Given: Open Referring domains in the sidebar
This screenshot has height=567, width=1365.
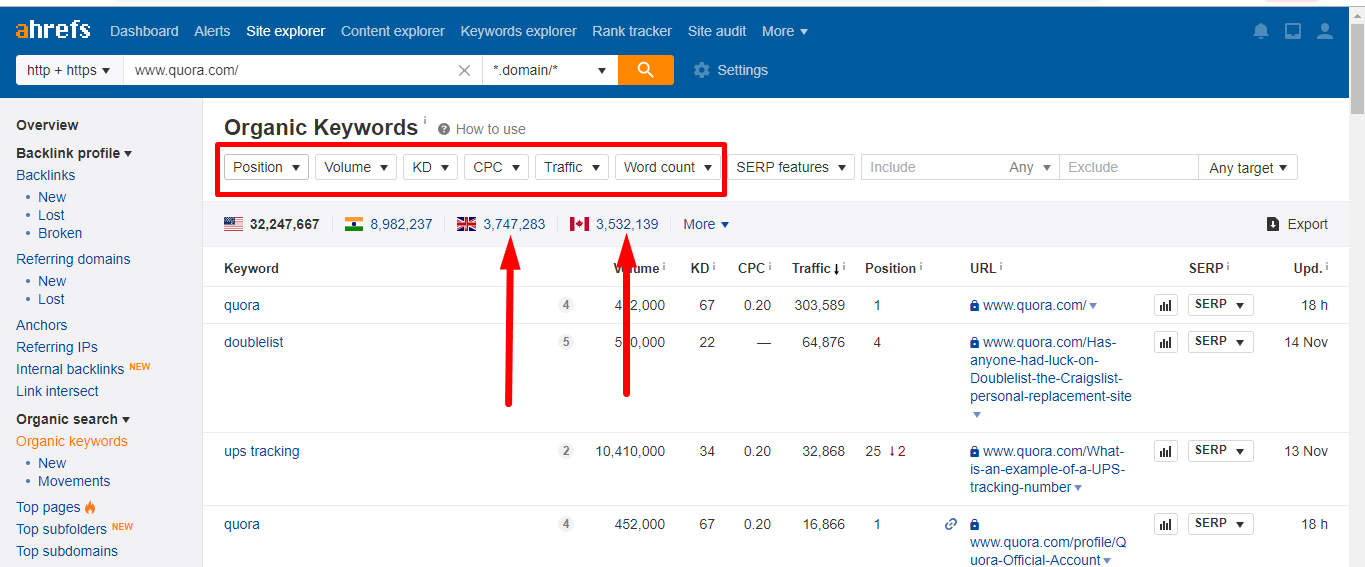Looking at the screenshot, I should (x=73, y=259).
